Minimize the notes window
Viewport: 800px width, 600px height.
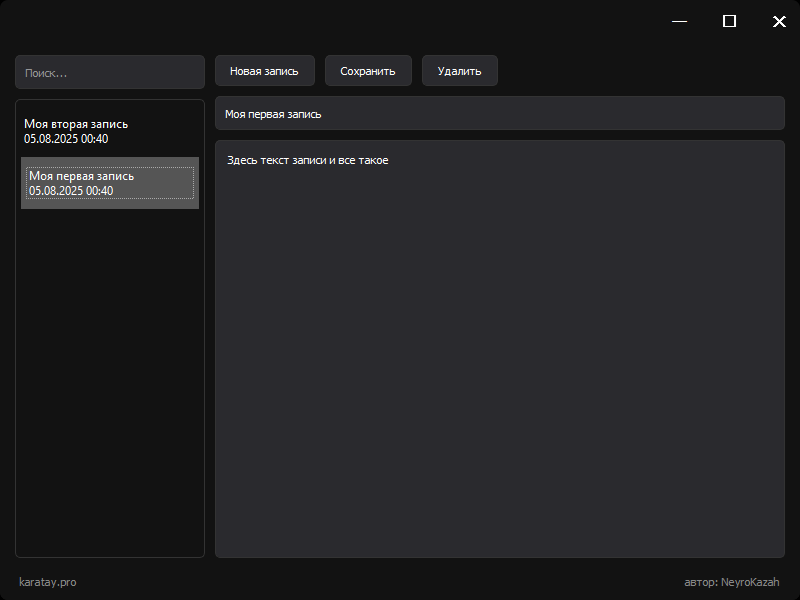(680, 21)
